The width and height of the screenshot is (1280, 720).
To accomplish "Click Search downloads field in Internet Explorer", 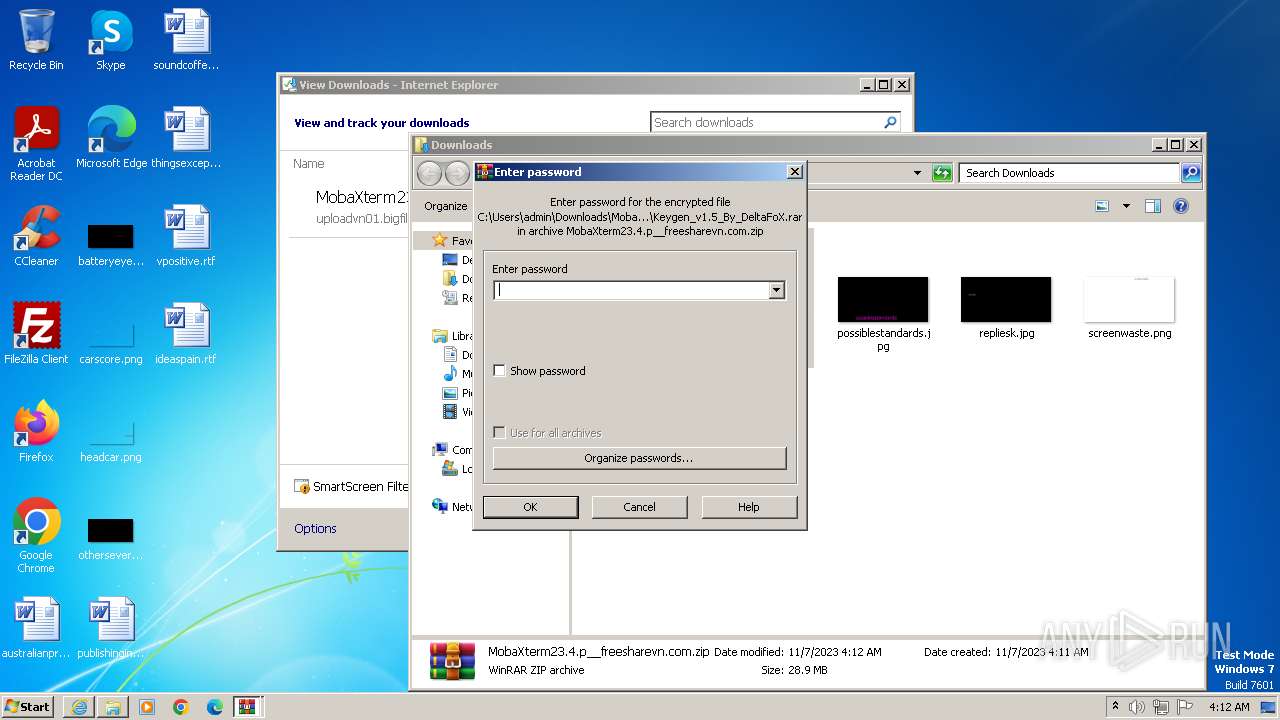I will (766, 122).
